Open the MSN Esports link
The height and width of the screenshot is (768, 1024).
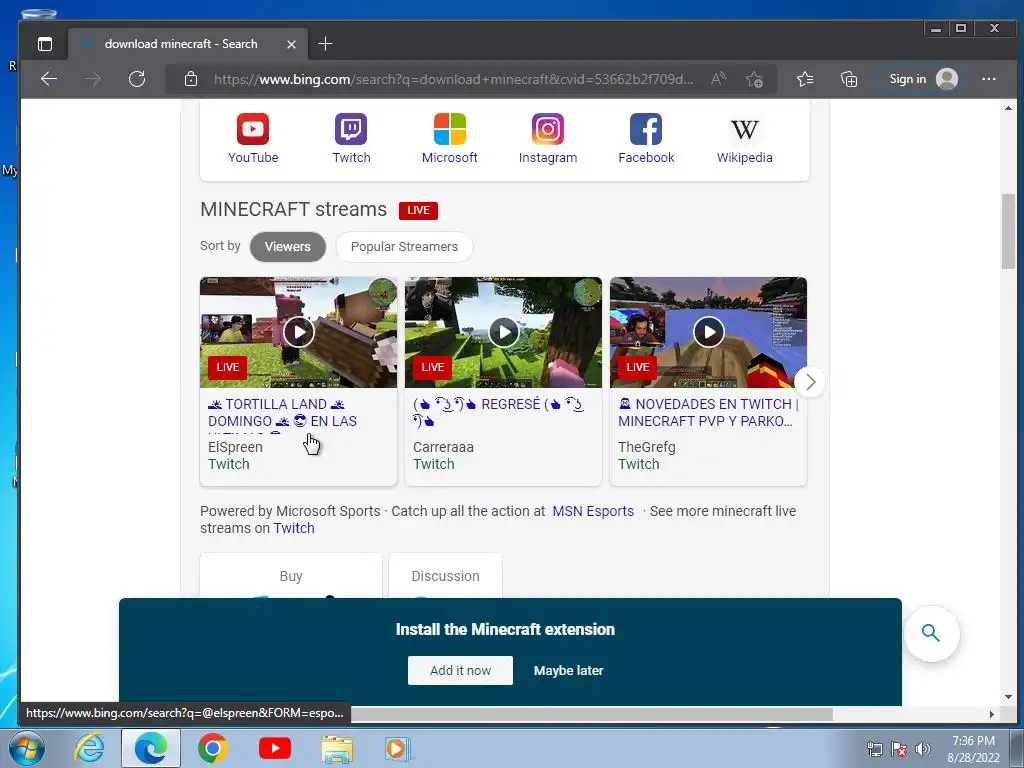pos(593,511)
